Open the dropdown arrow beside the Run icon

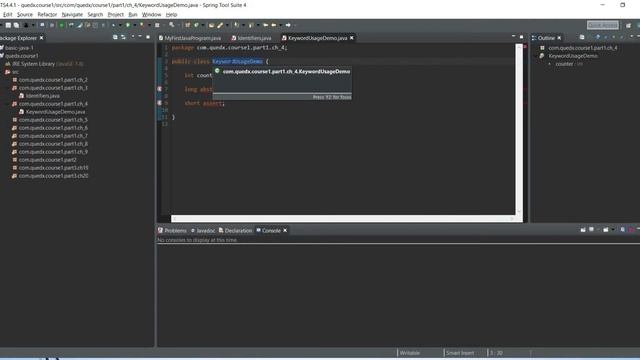[x=134, y=25]
